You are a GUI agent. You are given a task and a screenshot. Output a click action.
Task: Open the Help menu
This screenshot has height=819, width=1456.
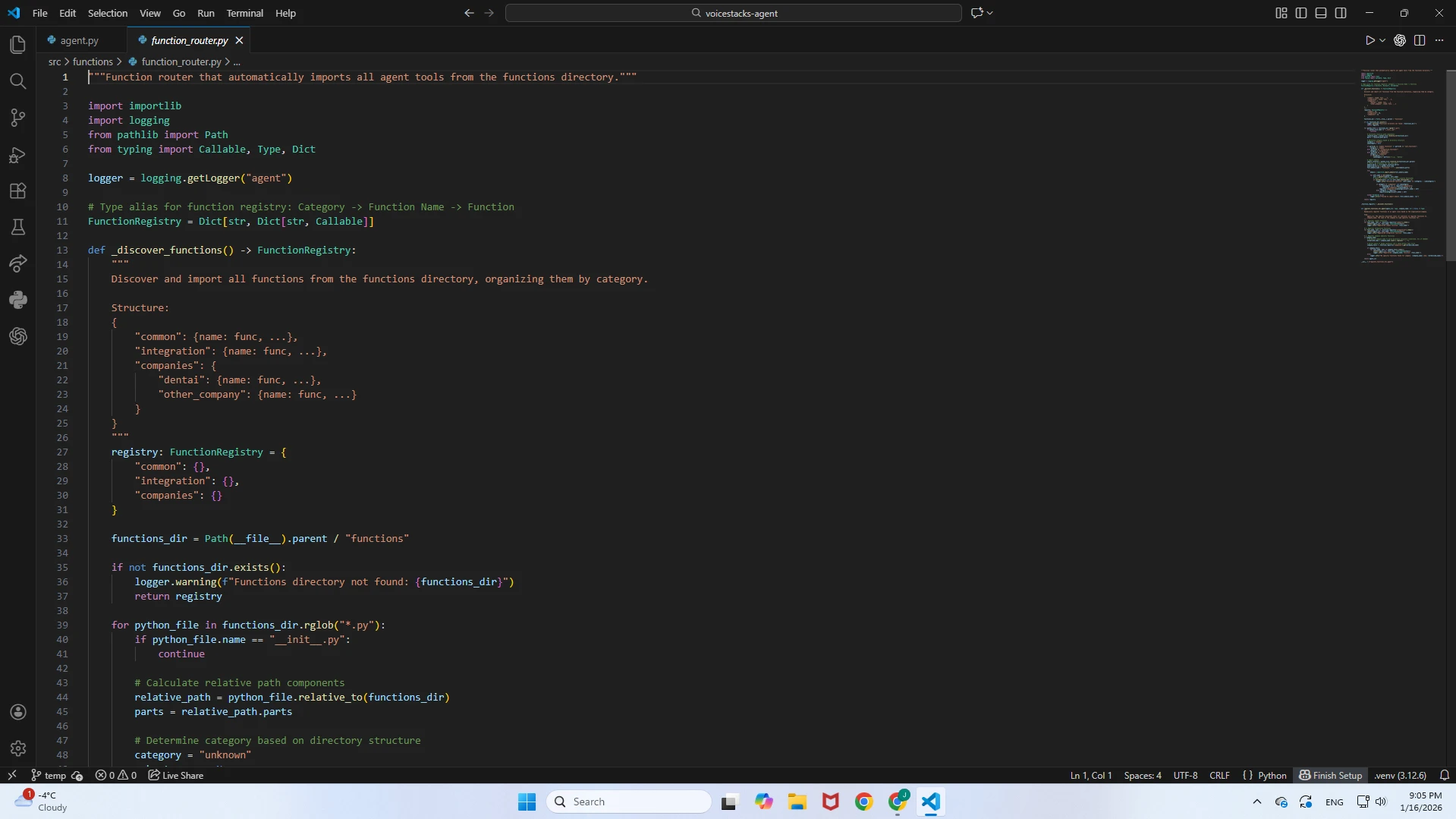(x=285, y=13)
